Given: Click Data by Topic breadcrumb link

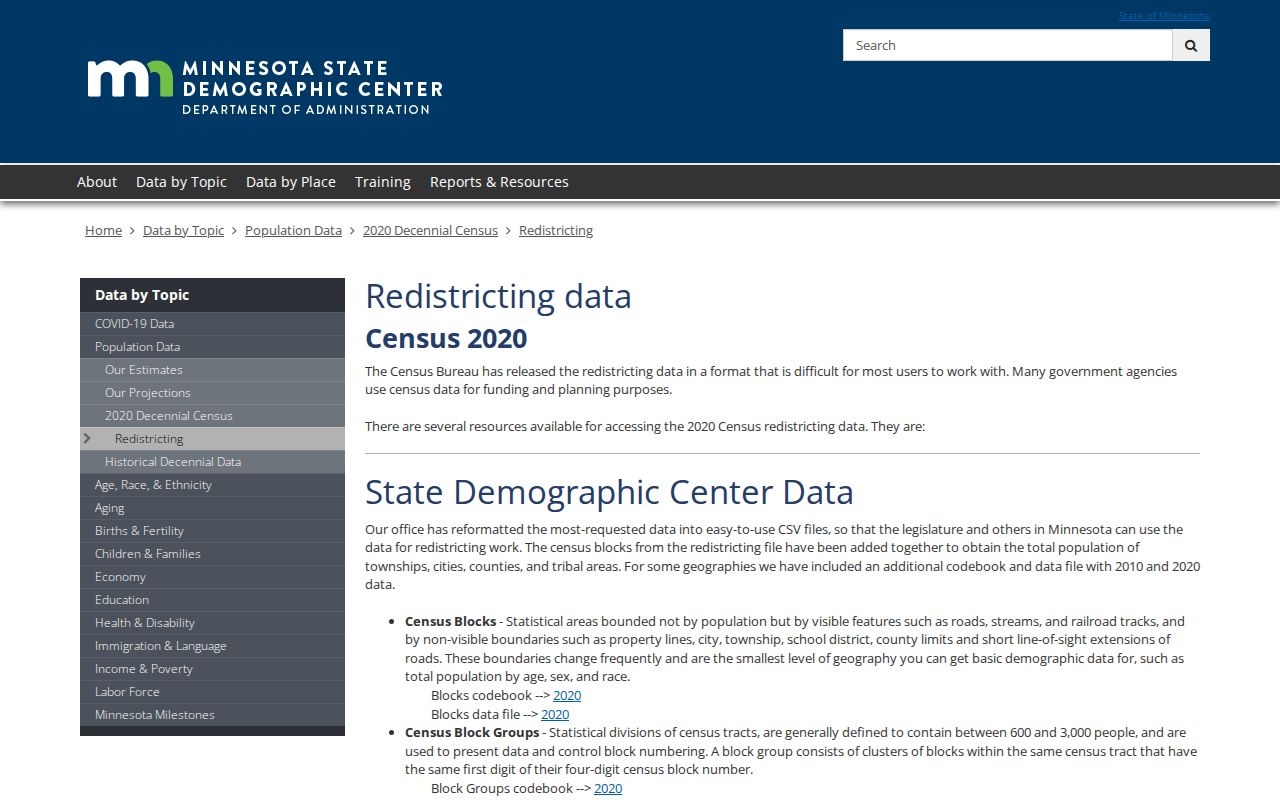Looking at the screenshot, I should pyautogui.click(x=184, y=230).
